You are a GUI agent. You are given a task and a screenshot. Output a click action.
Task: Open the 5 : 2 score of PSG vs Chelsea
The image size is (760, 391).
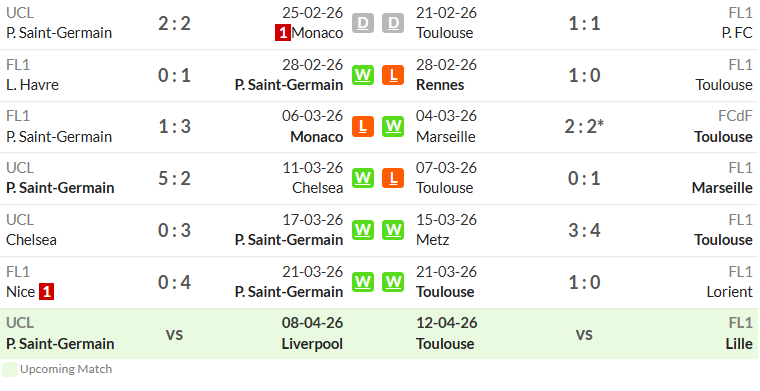174,178
